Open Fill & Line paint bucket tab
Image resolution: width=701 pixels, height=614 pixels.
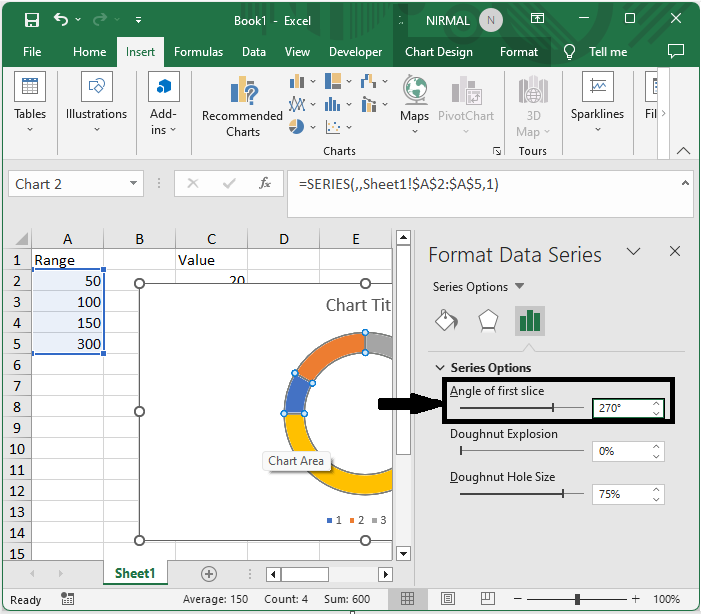[x=447, y=320]
